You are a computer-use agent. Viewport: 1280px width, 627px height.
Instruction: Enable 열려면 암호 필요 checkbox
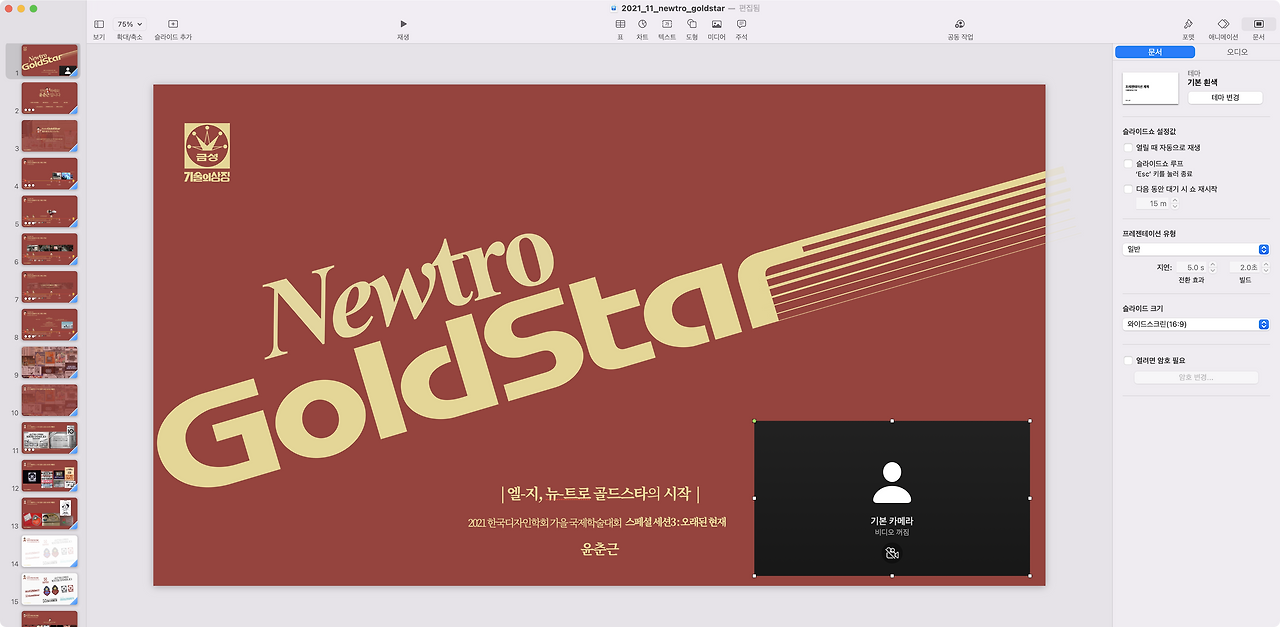pos(1128,360)
